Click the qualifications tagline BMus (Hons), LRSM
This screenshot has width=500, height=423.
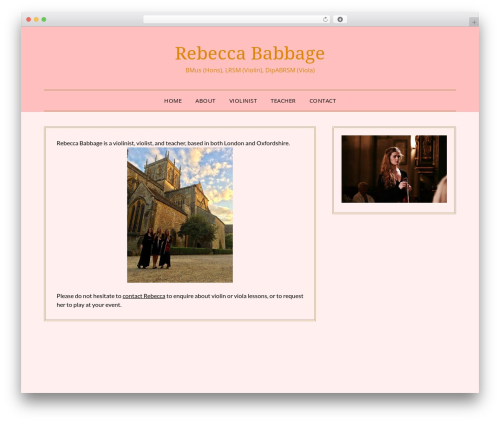point(250,70)
